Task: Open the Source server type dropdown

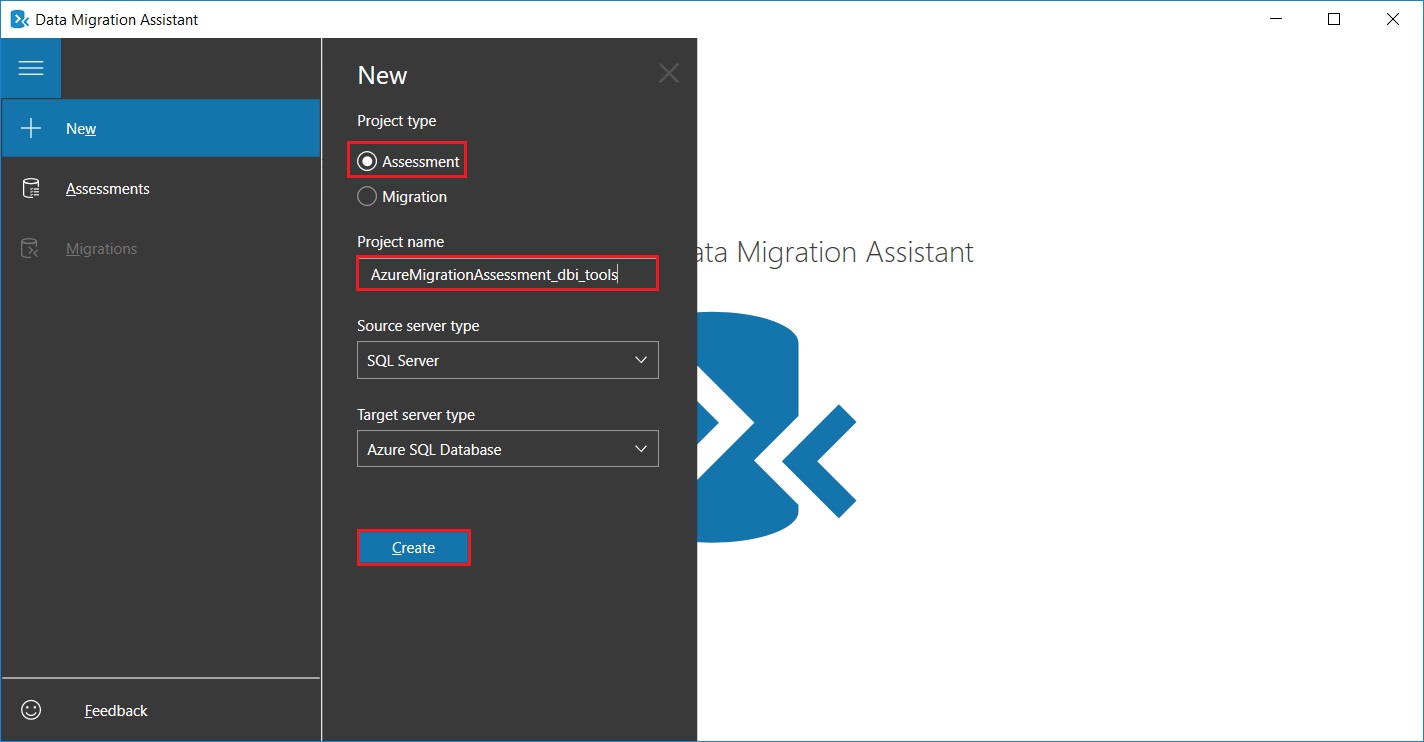Action: (507, 360)
